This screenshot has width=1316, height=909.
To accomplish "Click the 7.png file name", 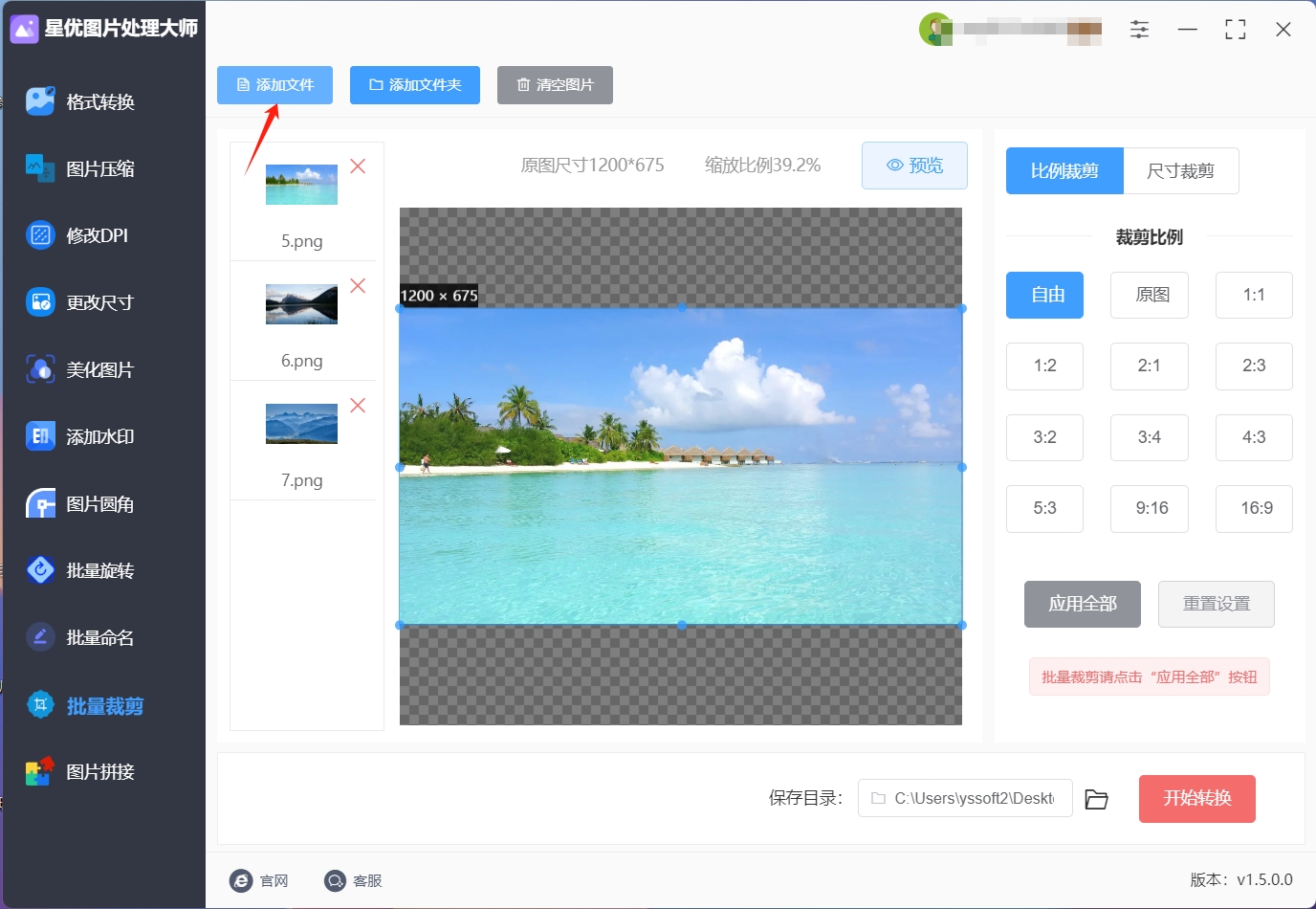I will 301,480.
